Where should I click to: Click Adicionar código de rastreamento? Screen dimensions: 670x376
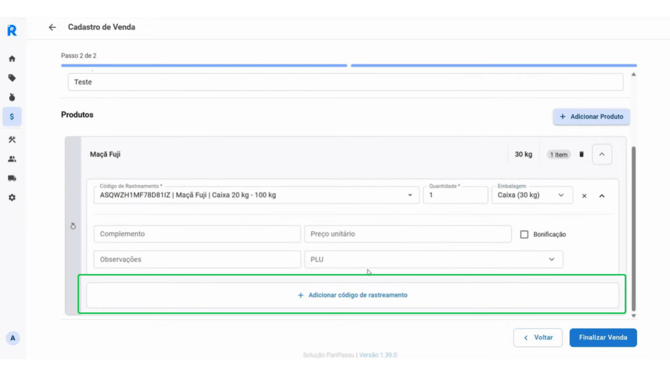(x=353, y=295)
